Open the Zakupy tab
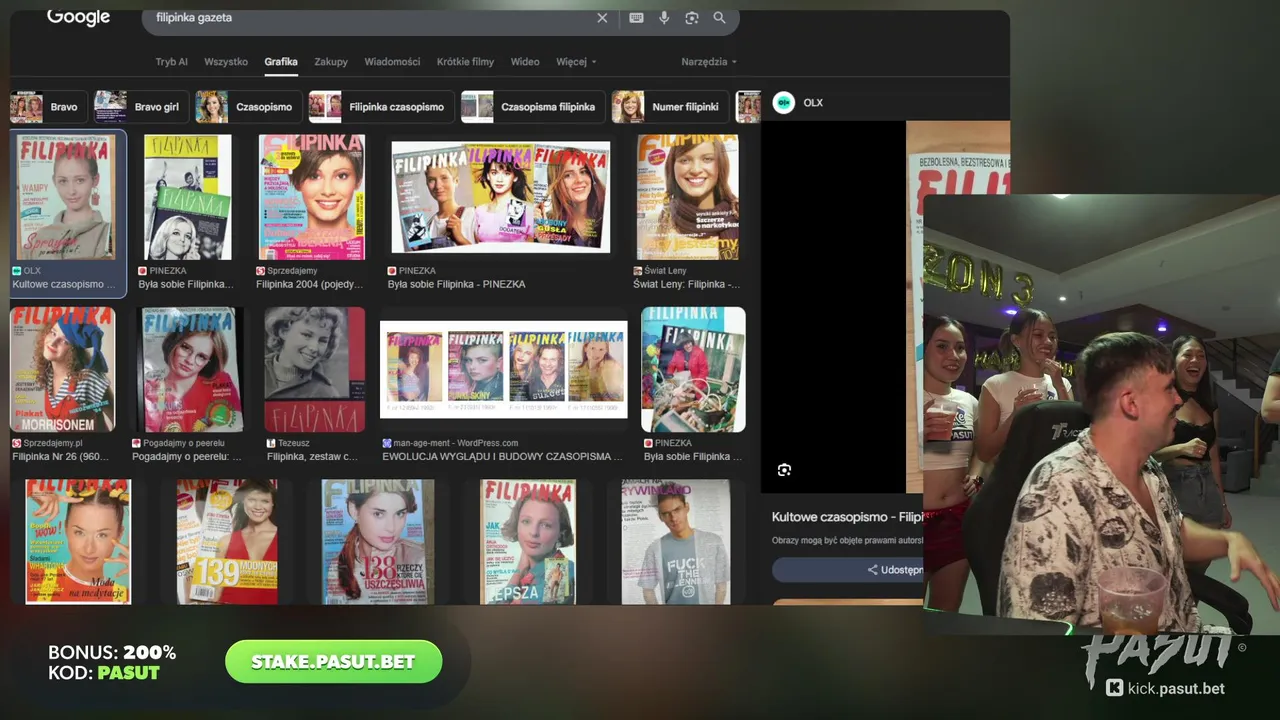Screen dimensions: 1280x720 pos(331,62)
